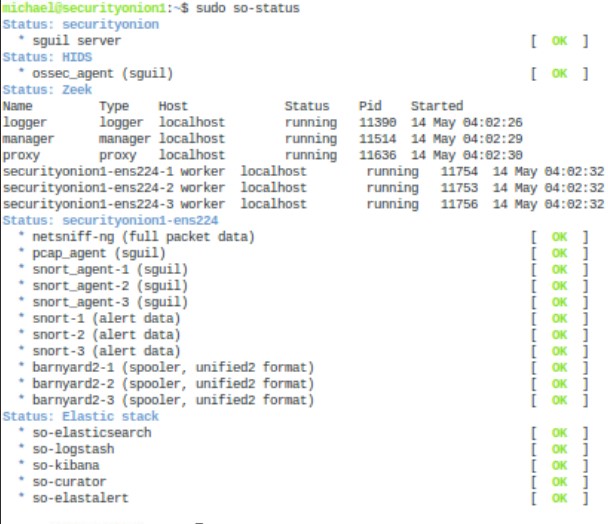
Task: Select the michael@securityonion1 prompt text
Action: pyautogui.click(x=84, y=8)
